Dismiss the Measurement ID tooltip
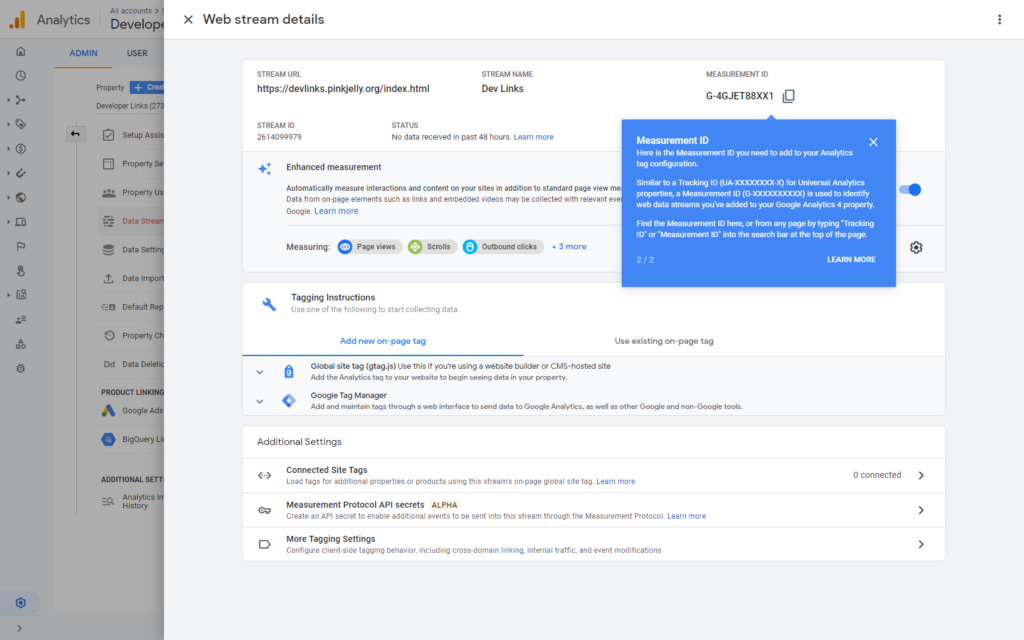1024x640 pixels. click(x=873, y=142)
